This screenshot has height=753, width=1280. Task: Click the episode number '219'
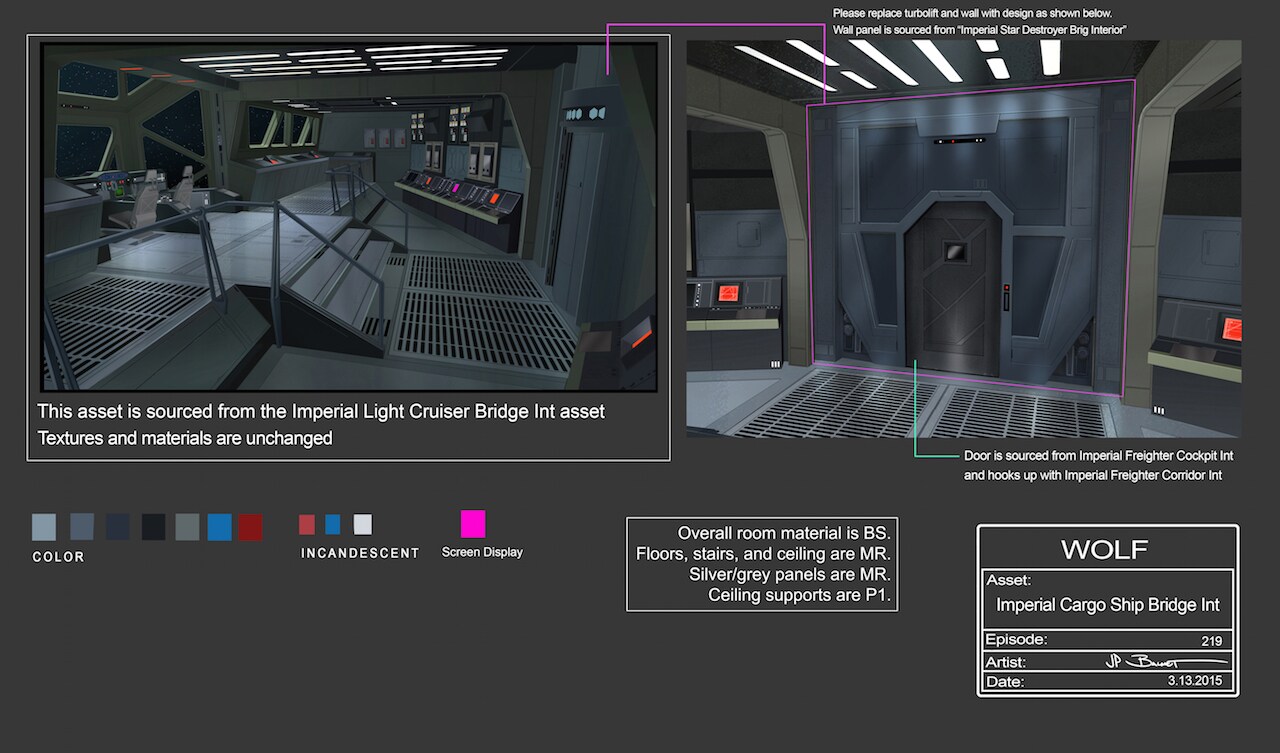tap(1212, 642)
